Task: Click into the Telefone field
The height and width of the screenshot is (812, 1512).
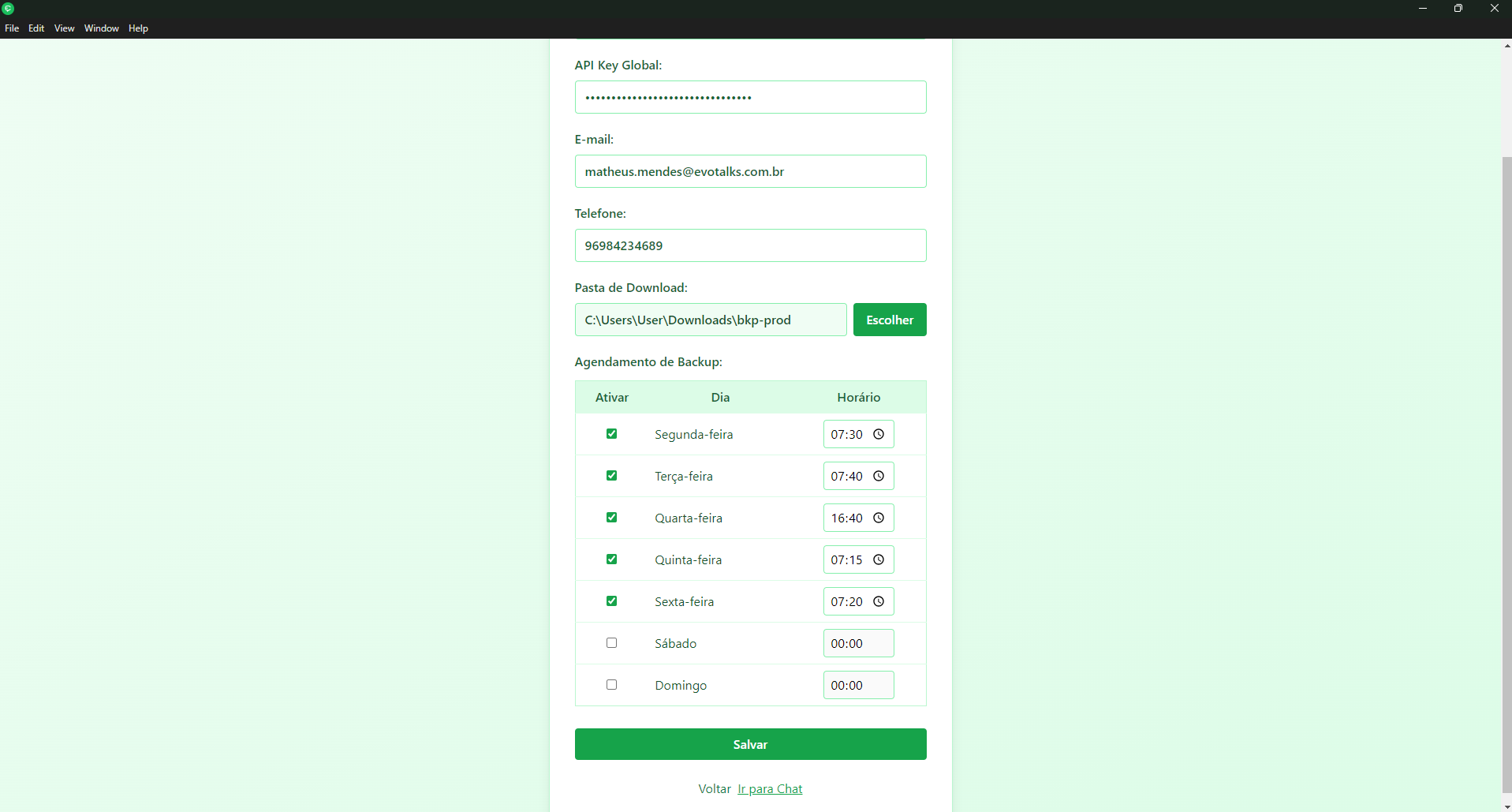Action: click(x=750, y=245)
